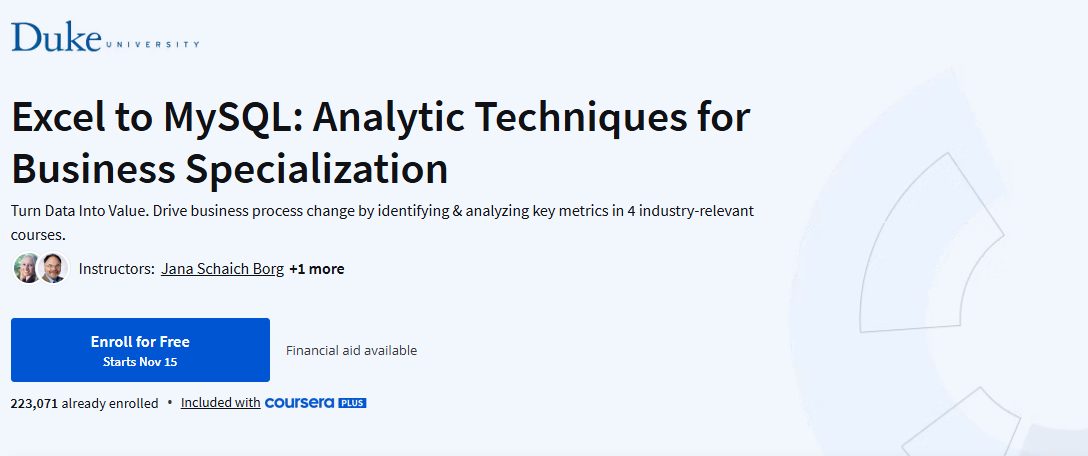The height and width of the screenshot is (456, 1088).
Task: Click the "Instructors:" label
Action: point(116,269)
